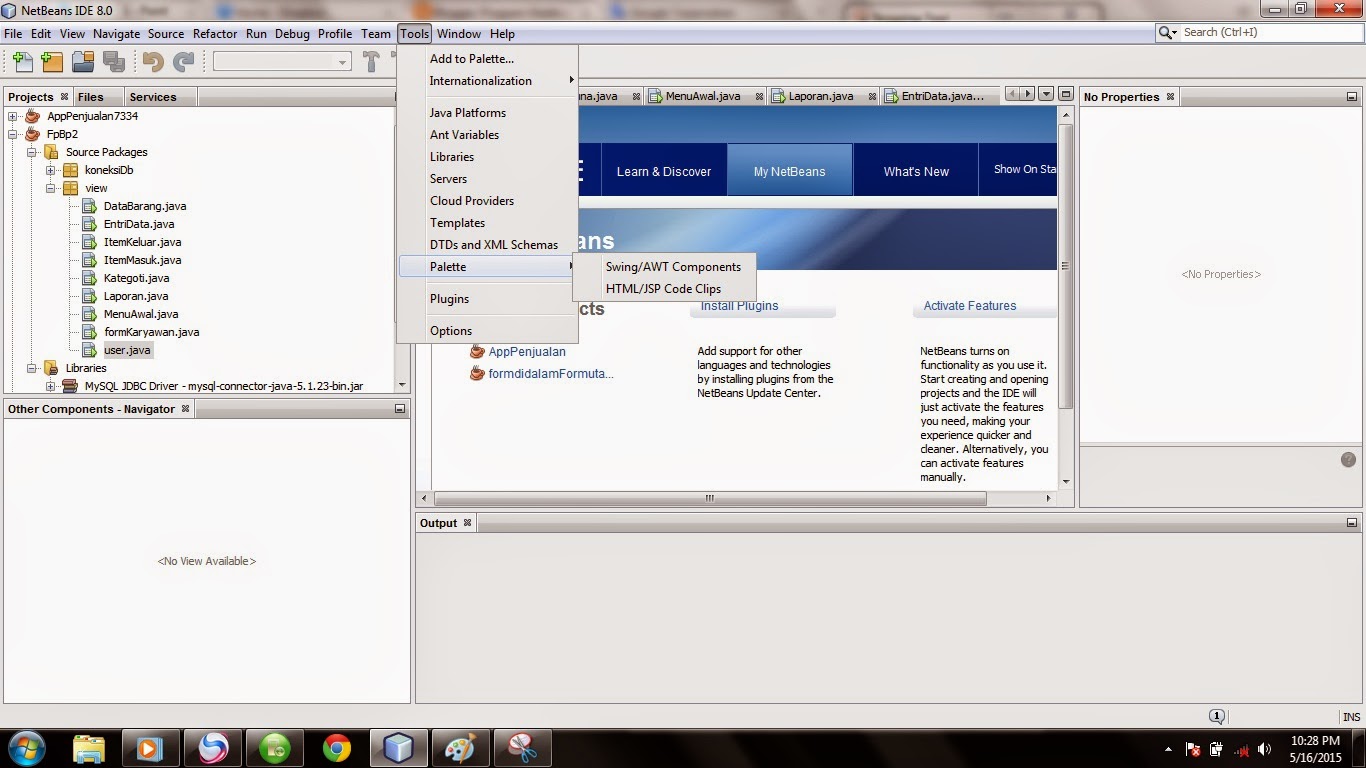Click the notifications icon in status bar

[x=1217, y=716]
